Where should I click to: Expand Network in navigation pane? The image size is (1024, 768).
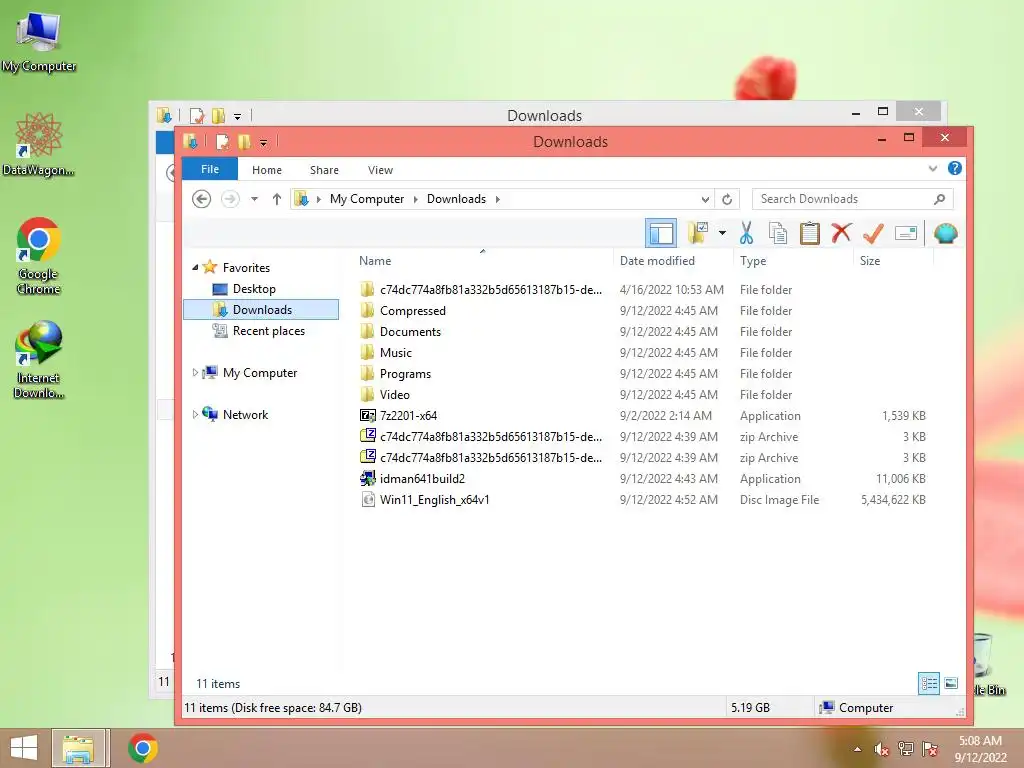[x=195, y=414]
